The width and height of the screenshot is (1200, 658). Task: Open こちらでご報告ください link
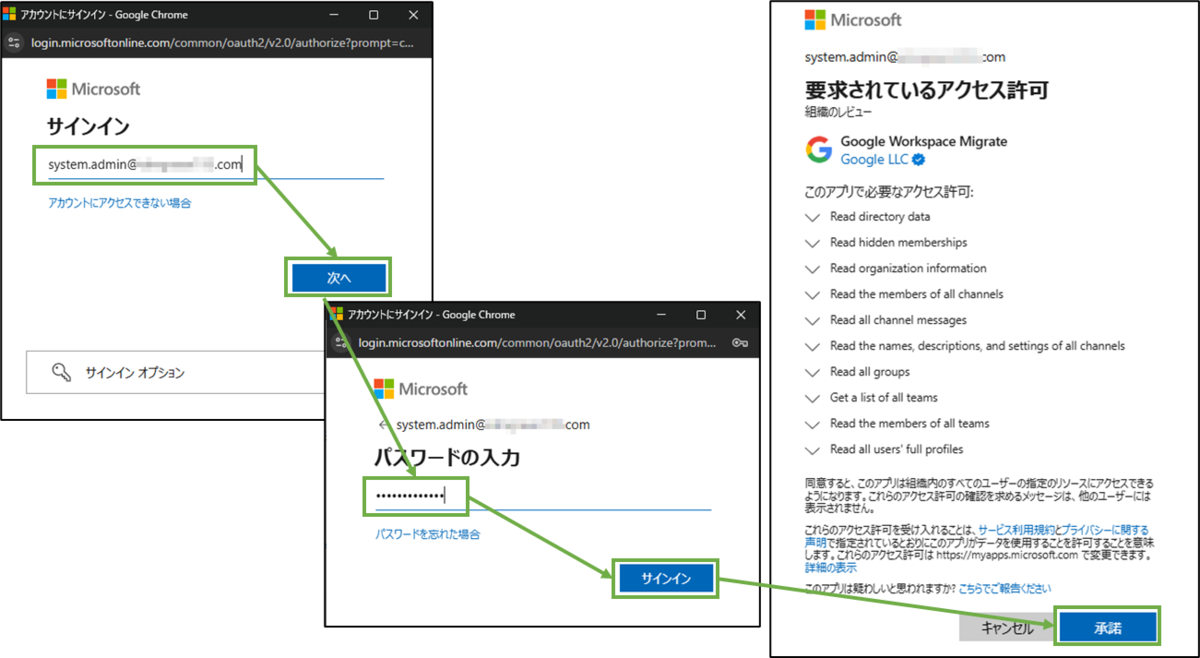[x=1005, y=588]
